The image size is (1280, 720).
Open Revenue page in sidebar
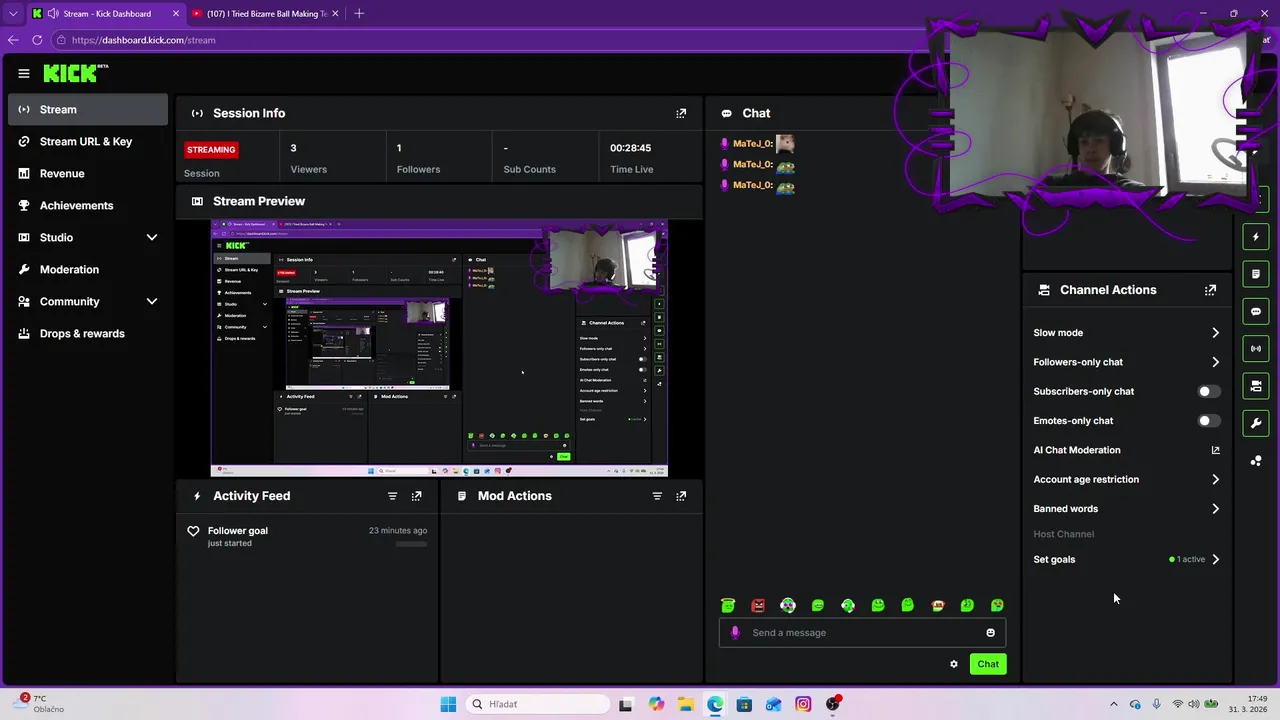pos(88,173)
